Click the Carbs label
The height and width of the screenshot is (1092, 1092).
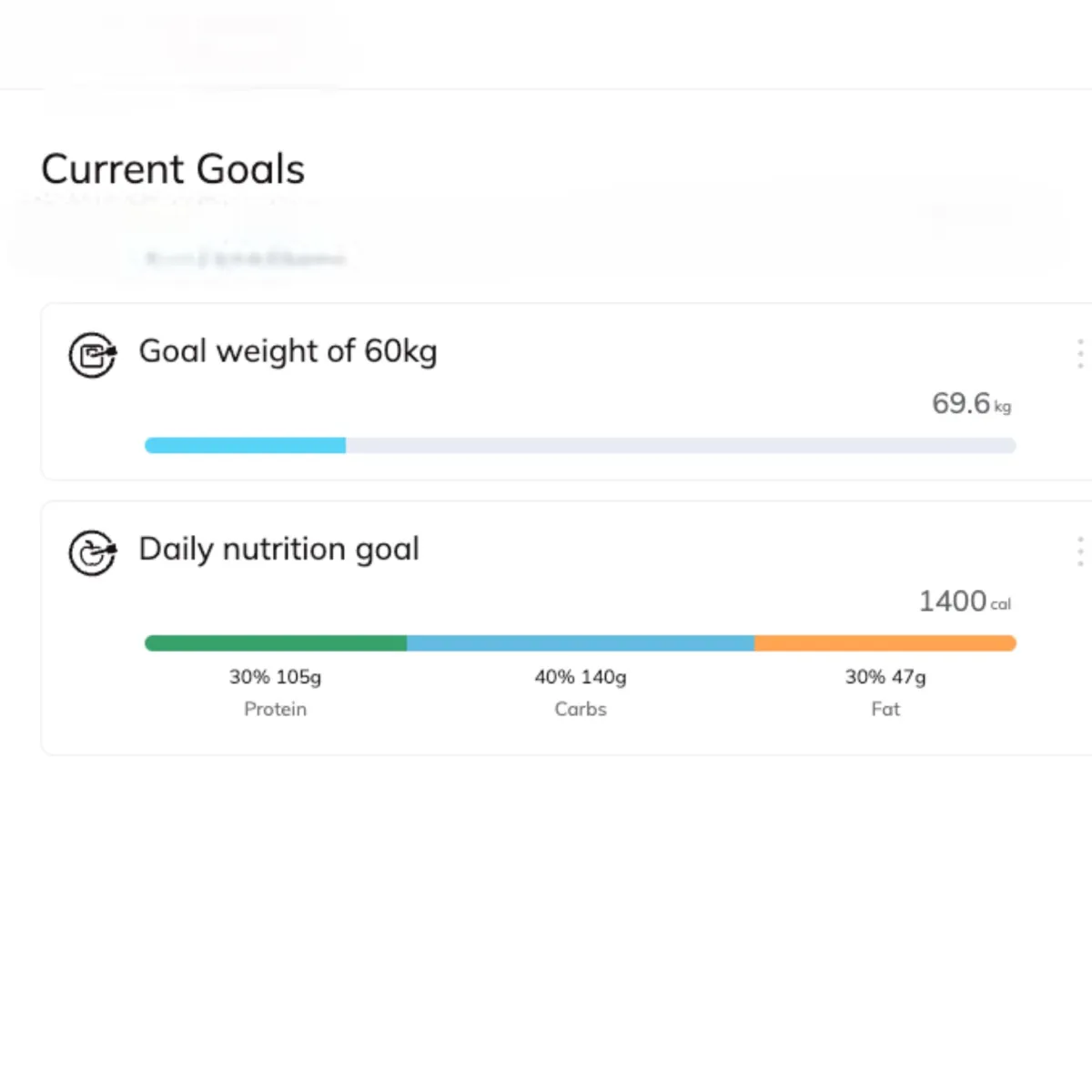pyautogui.click(x=581, y=709)
